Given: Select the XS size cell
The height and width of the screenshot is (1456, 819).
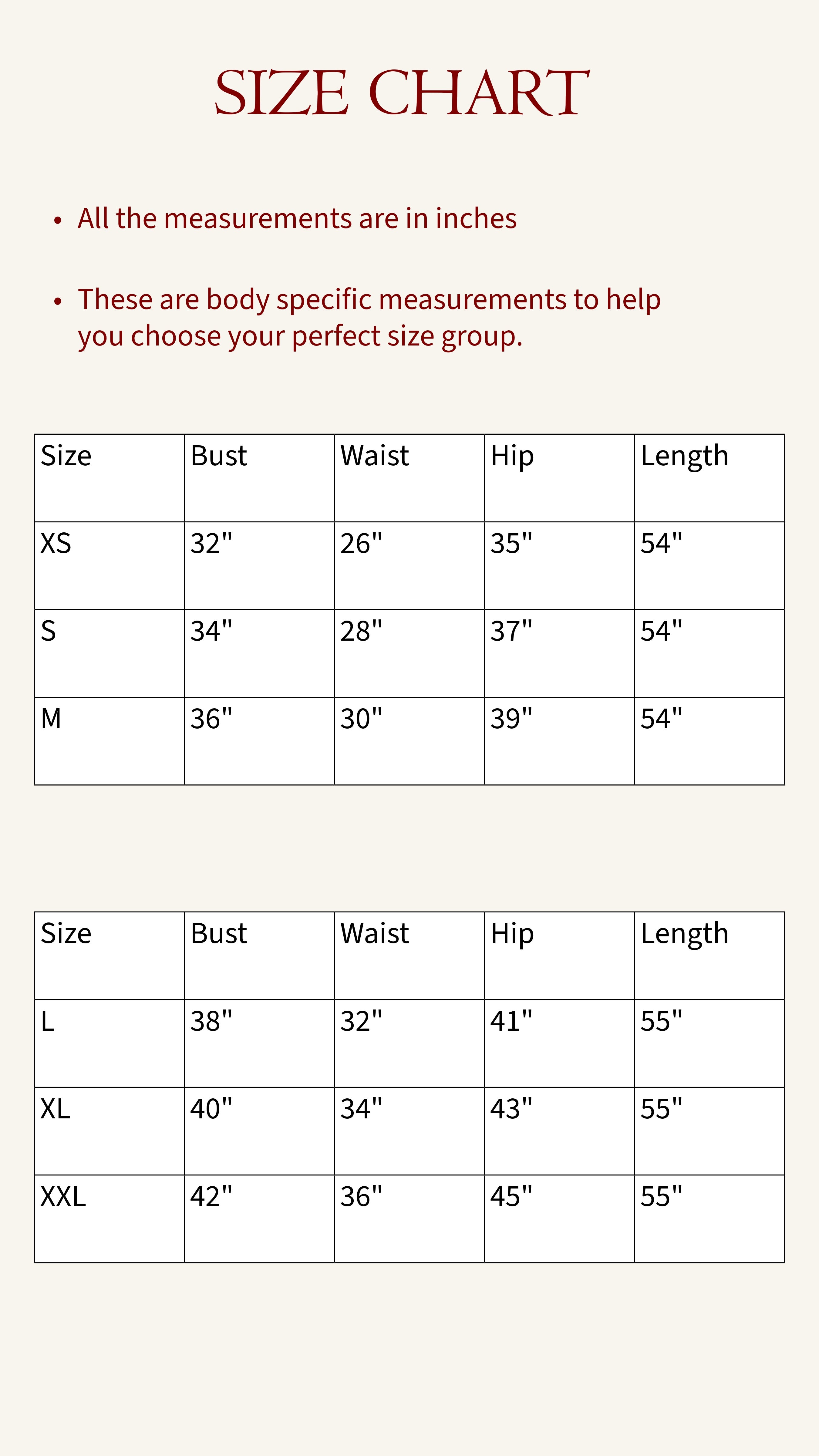Looking at the screenshot, I should point(109,565).
